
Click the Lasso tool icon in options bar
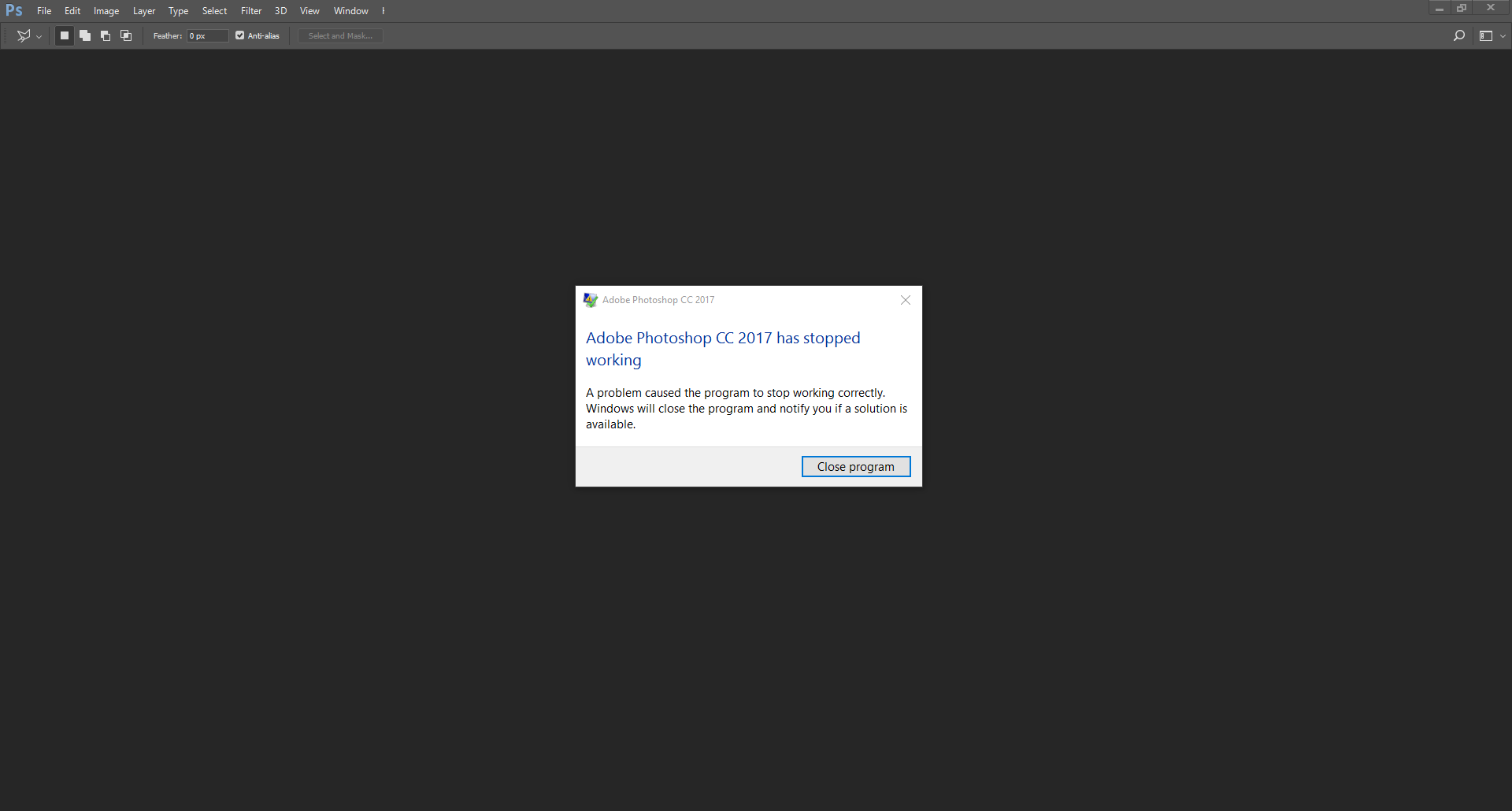coord(24,35)
